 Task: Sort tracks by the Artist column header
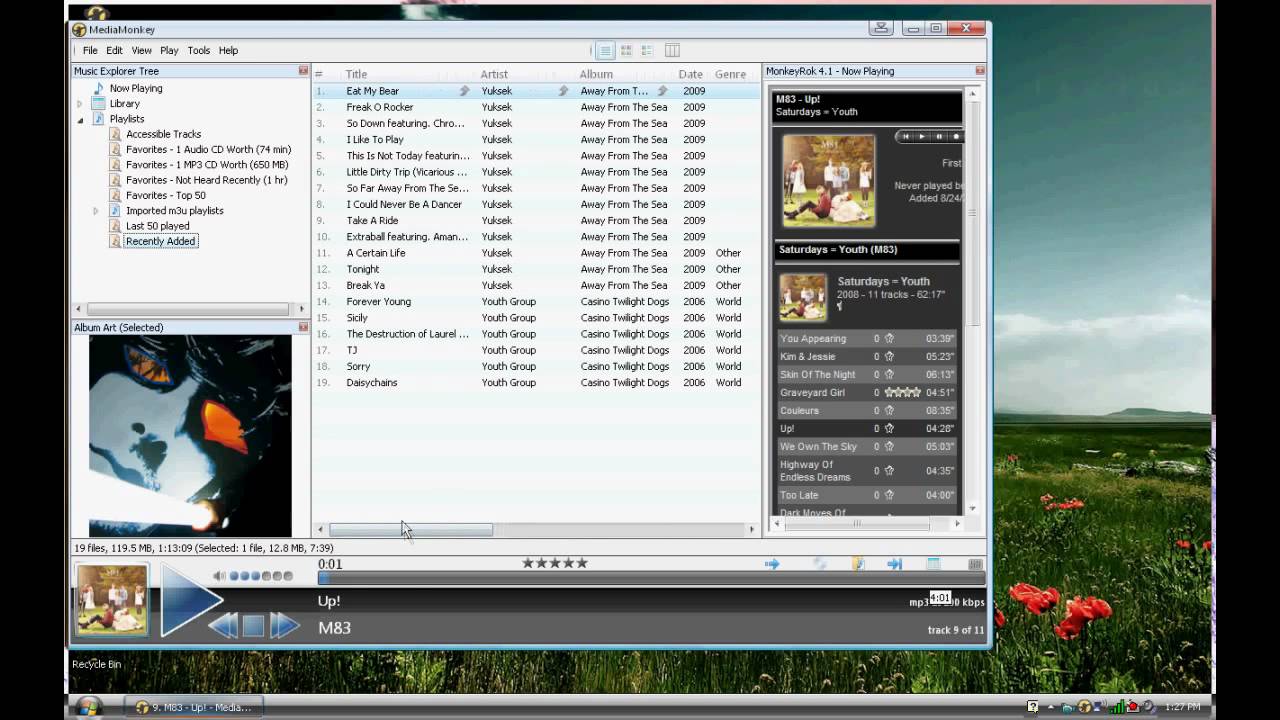pos(494,74)
